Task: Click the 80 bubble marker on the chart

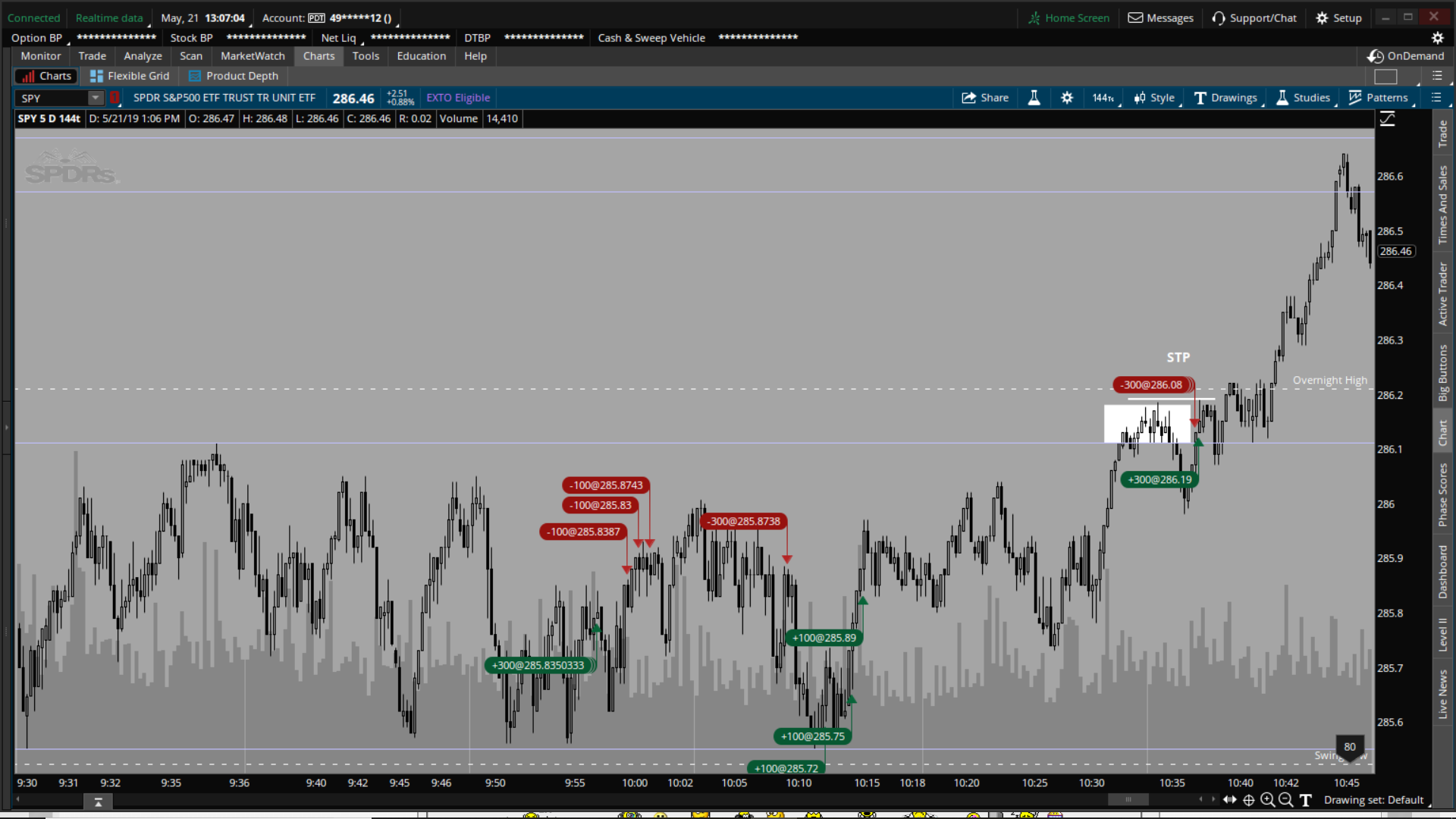Action: click(x=1350, y=748)
